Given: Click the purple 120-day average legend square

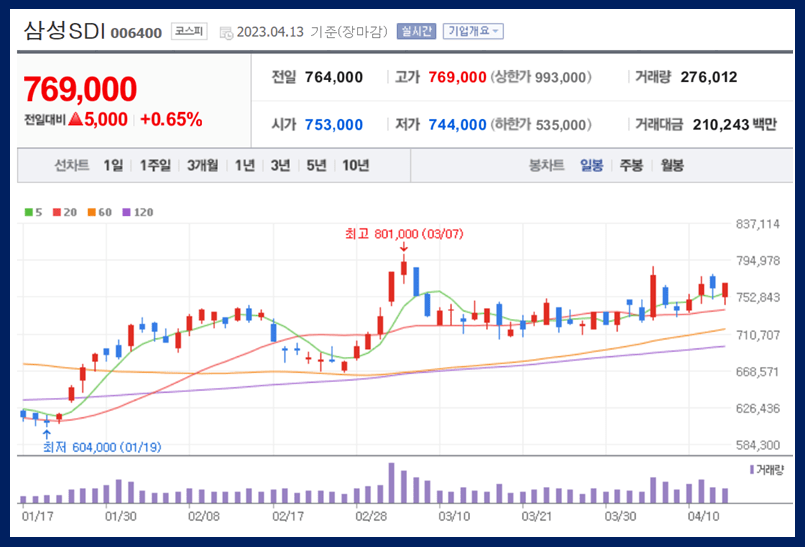Looking at the screenshot, I should point(126,212).
